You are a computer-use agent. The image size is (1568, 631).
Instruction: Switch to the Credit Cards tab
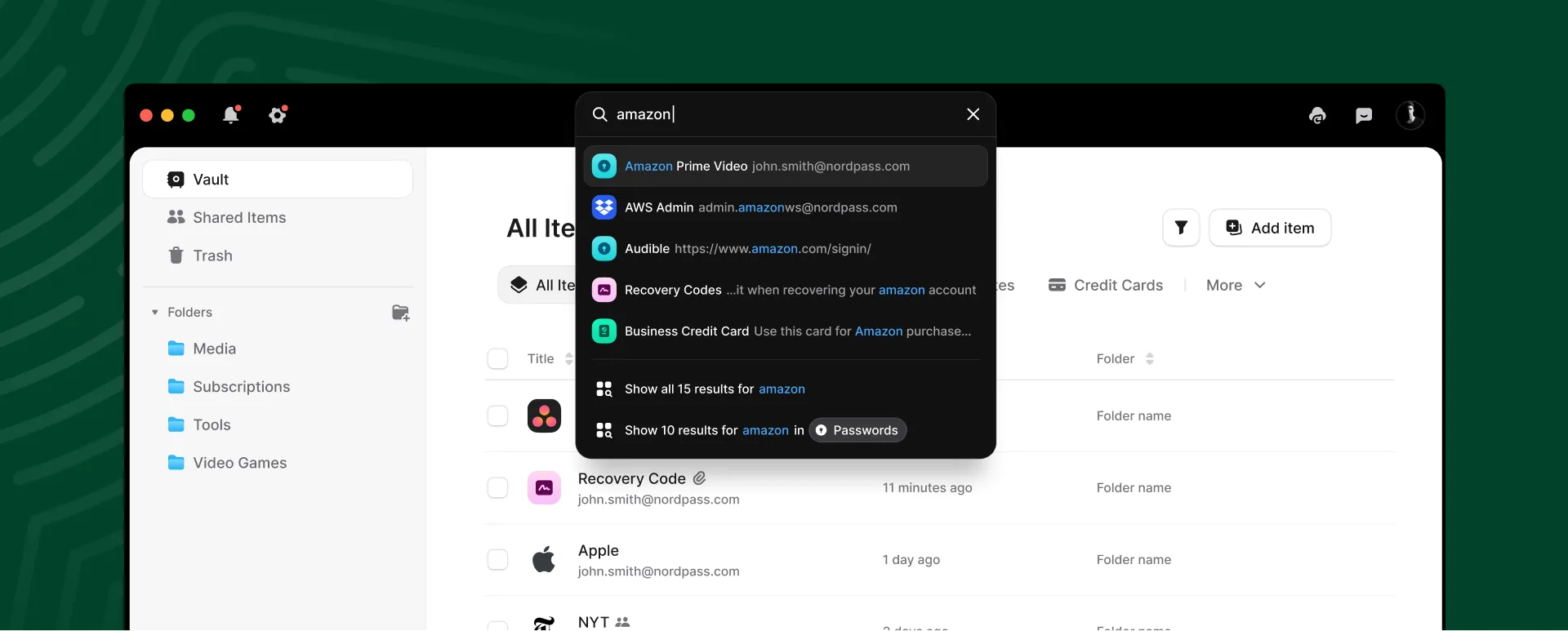tap(1106, 286)
